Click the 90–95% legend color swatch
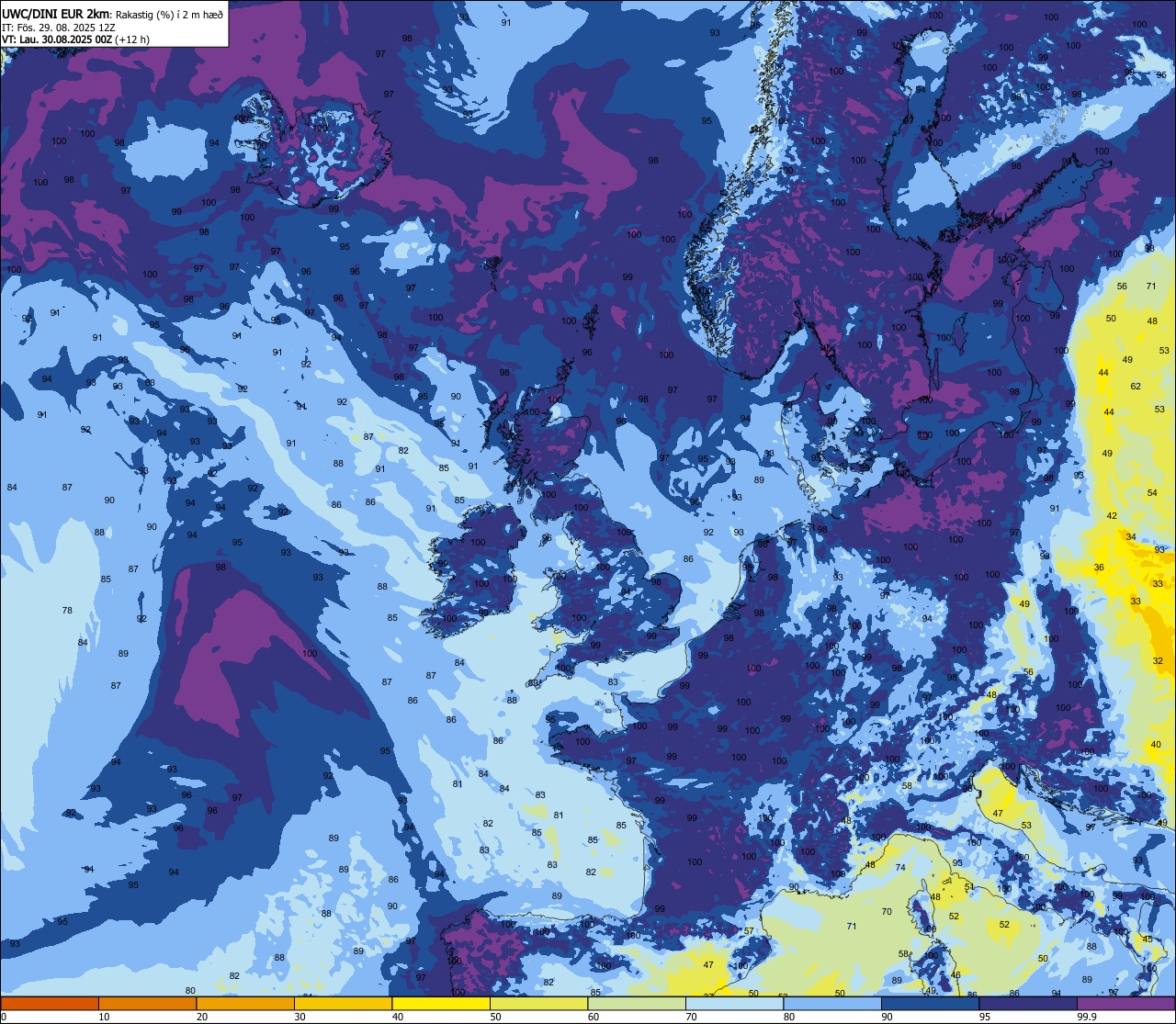Screen dimensions: 1176x1024 point(930,1003)
